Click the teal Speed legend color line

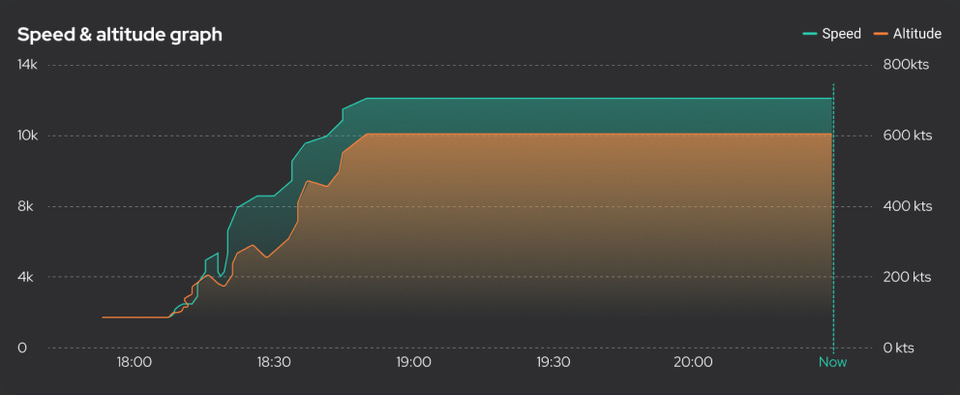click(810, 35)
